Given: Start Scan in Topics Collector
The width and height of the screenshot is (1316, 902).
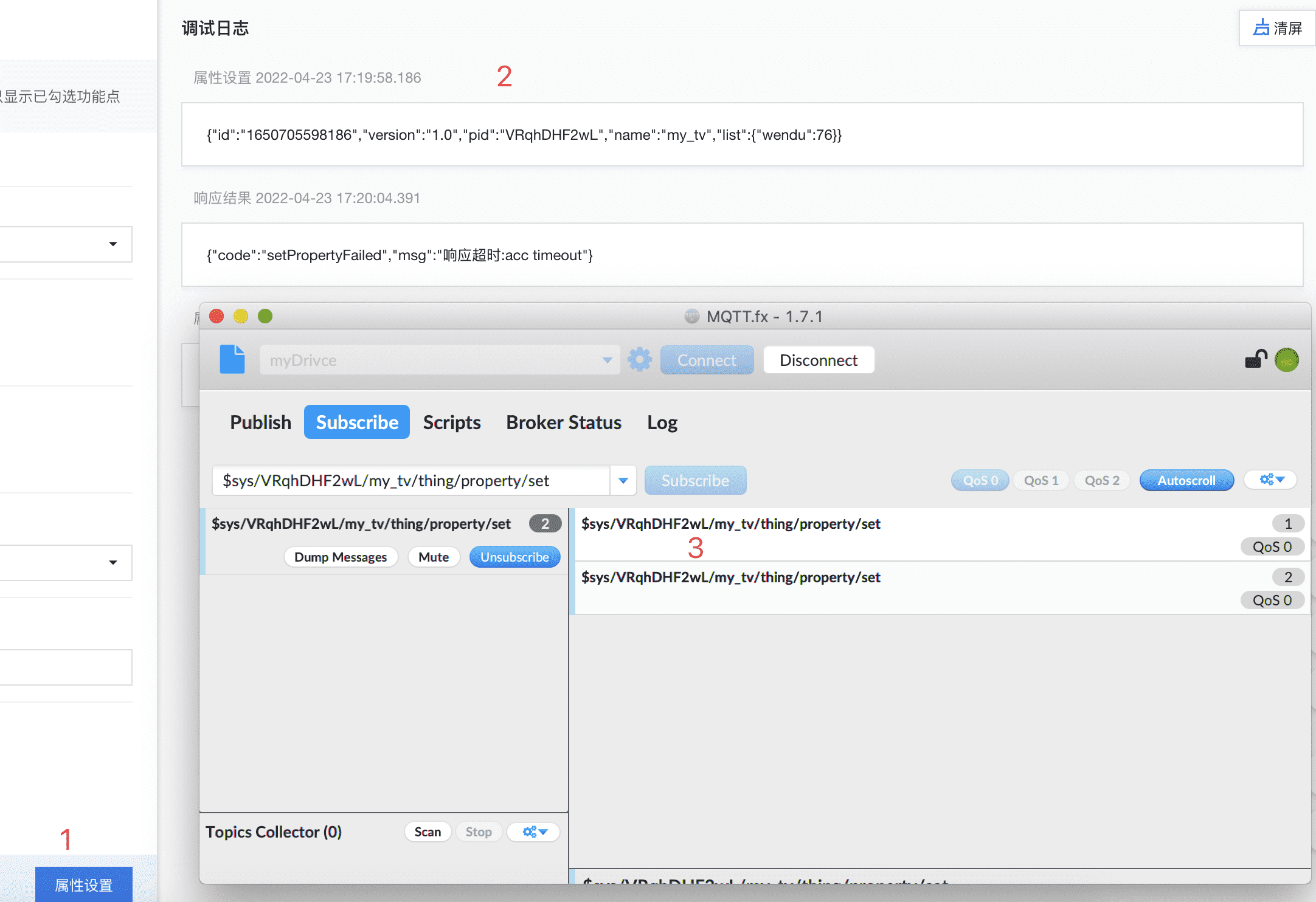Looking at the screenshot, I should click(428, 831).
